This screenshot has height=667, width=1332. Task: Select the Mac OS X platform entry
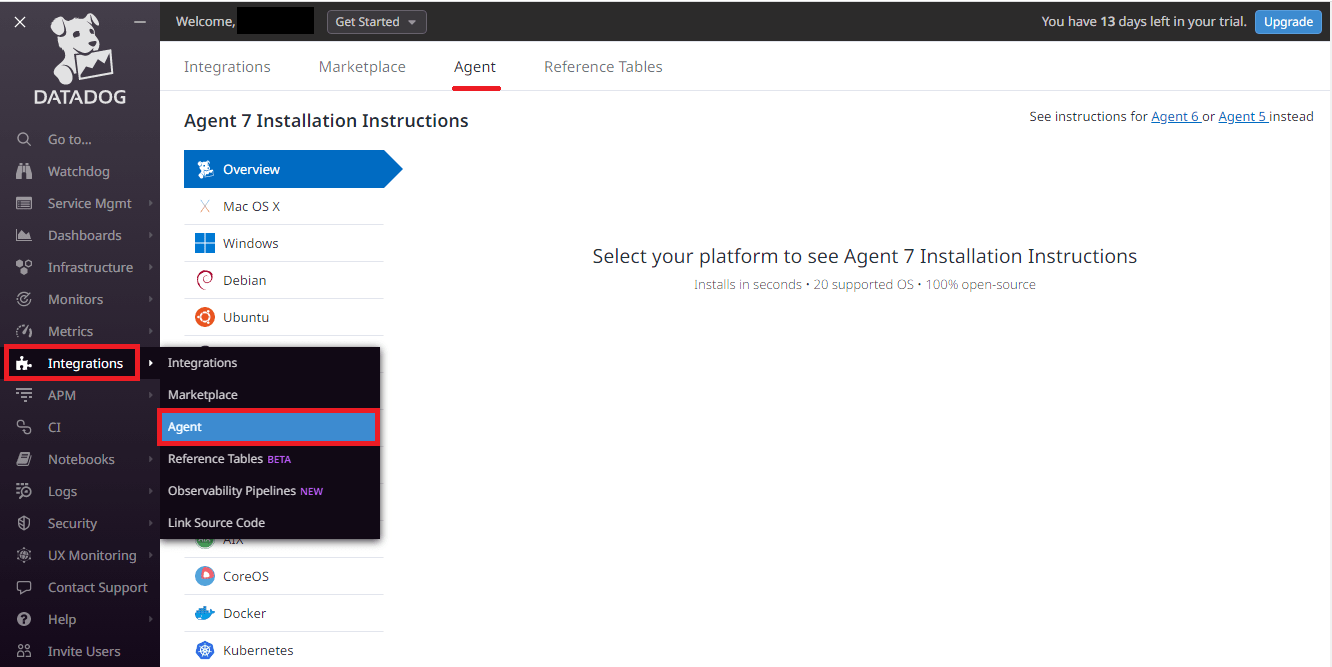coord(284,206)
